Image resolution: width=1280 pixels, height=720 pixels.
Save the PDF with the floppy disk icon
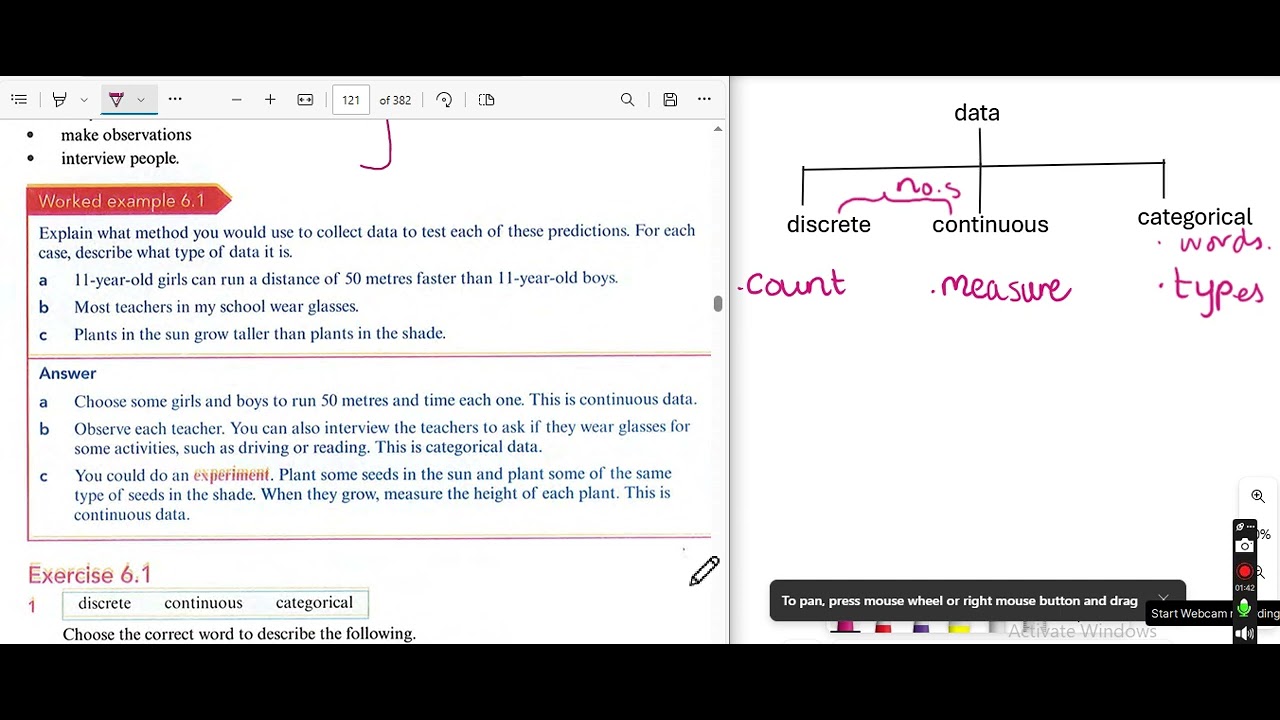pos(670,100)
